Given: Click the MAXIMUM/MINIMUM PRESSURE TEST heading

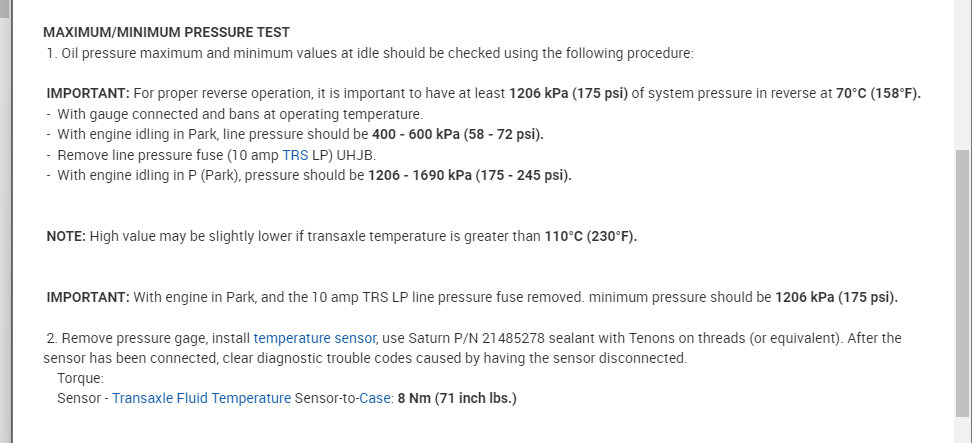Looking at the screenshot, I should point(166,33).
